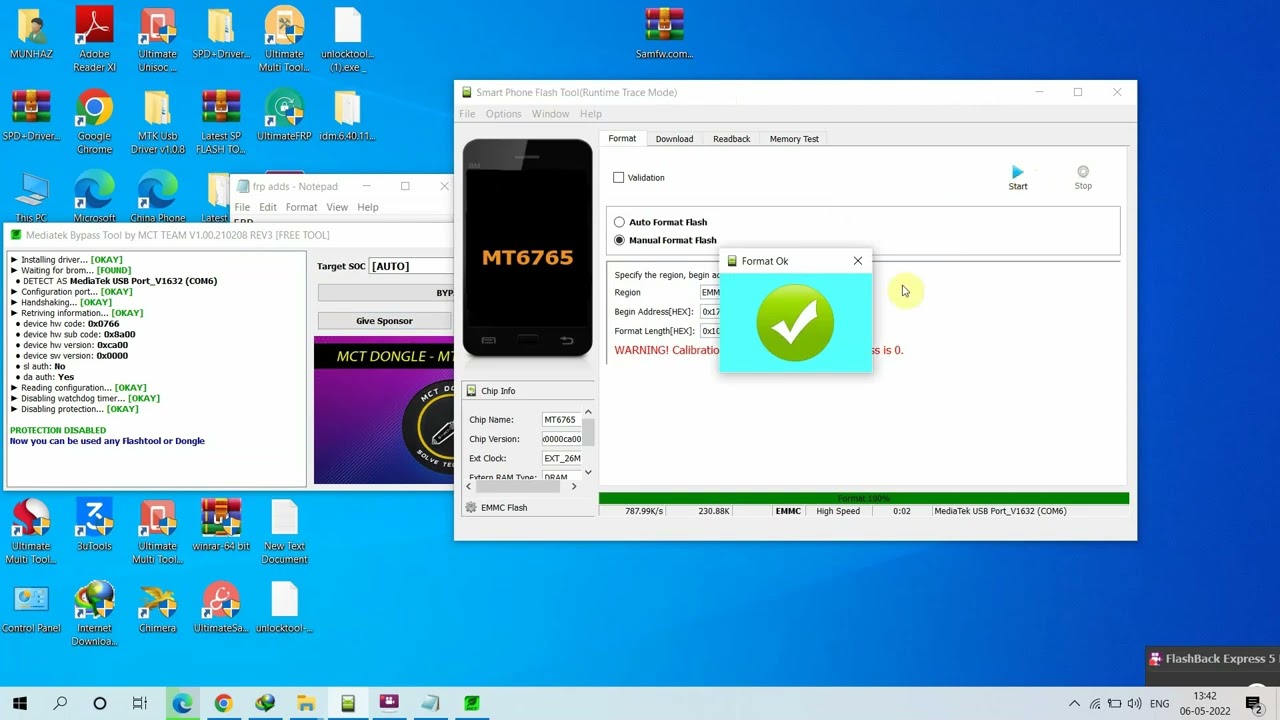Select Auto Format Flash option
Screen dimensions: 1280x720
(619, 222)
